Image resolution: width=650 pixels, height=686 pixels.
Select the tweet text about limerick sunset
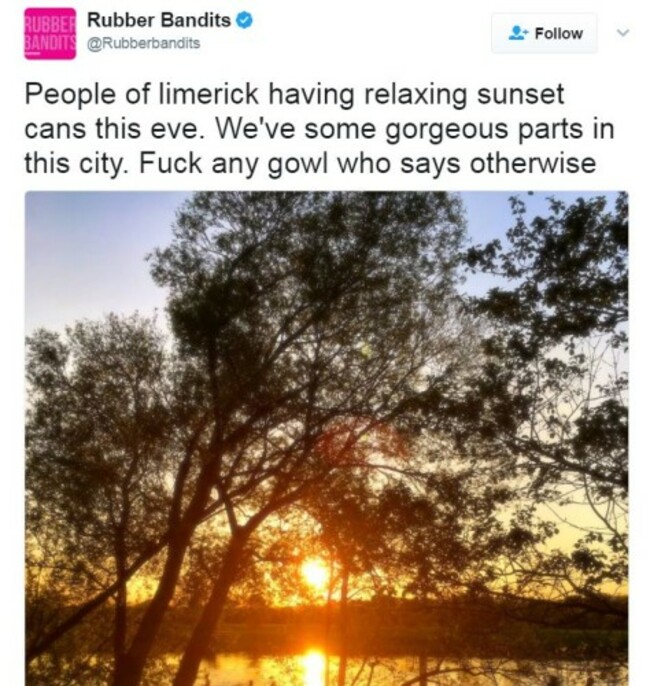(x=319, y=129)
